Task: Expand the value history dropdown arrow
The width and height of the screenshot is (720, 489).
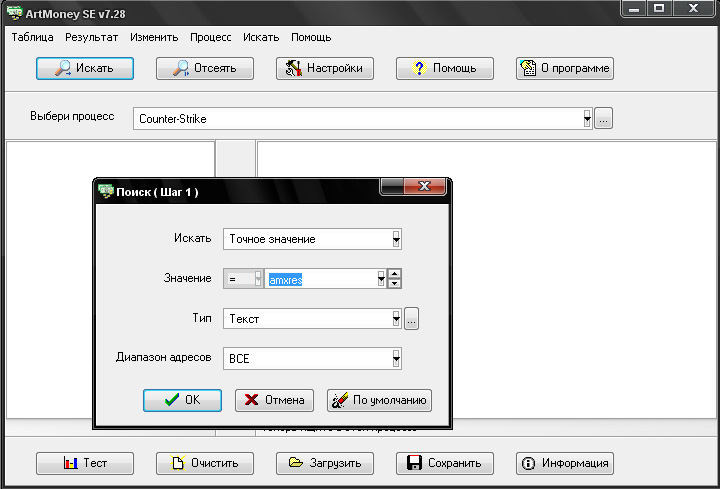Action: tap(381, 279)
